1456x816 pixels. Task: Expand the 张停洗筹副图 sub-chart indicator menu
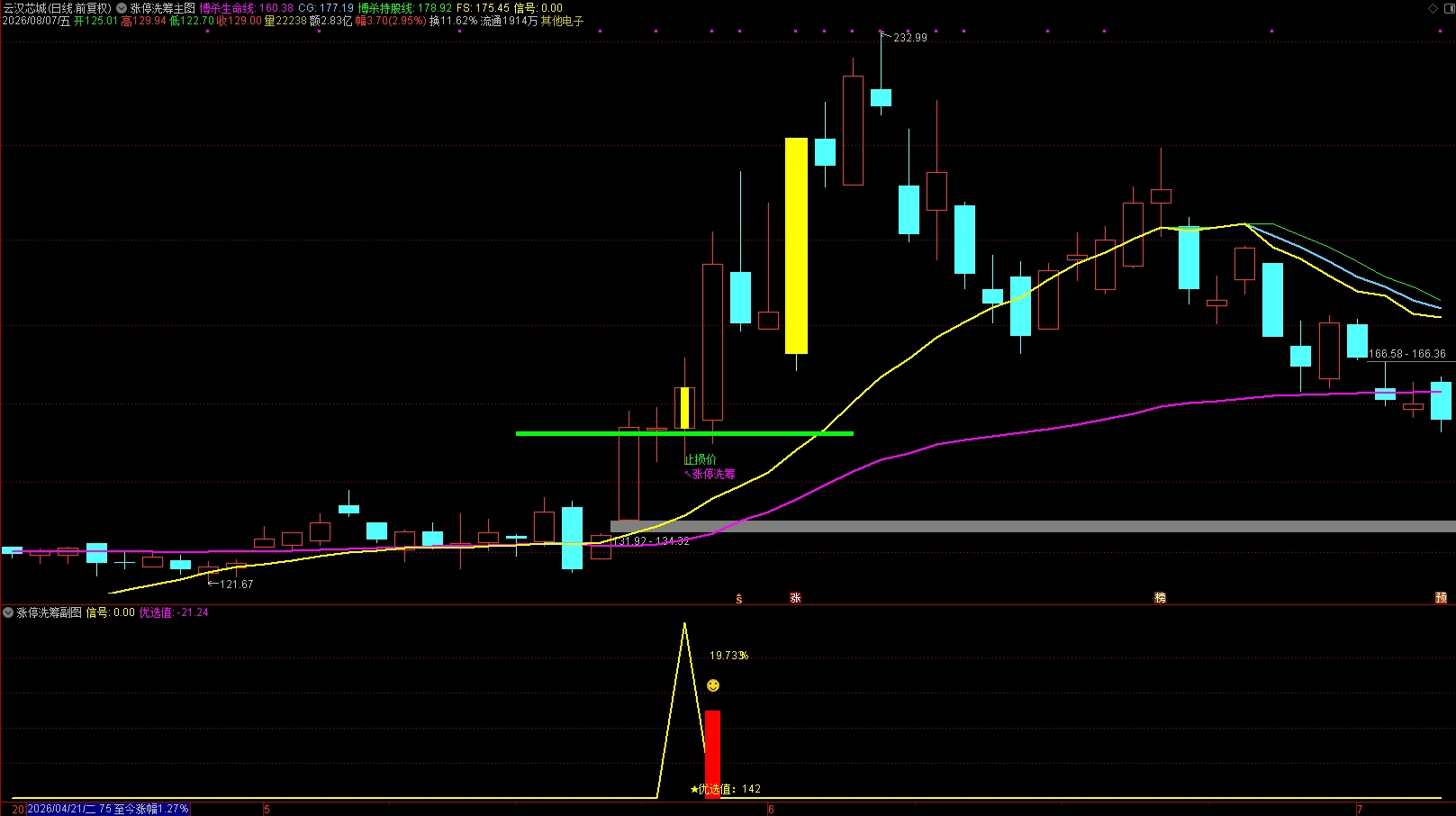click(8, 612)
